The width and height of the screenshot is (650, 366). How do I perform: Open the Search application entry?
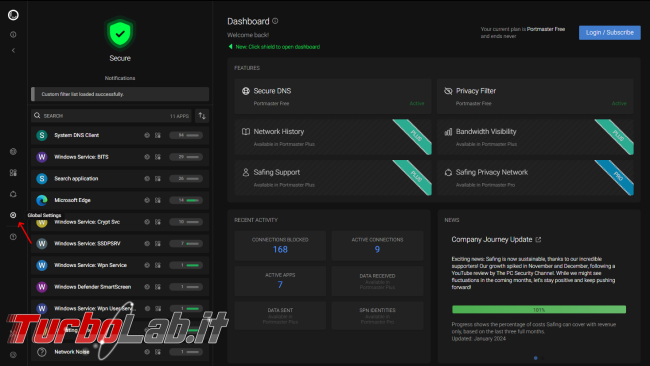(x=120, y=178)
